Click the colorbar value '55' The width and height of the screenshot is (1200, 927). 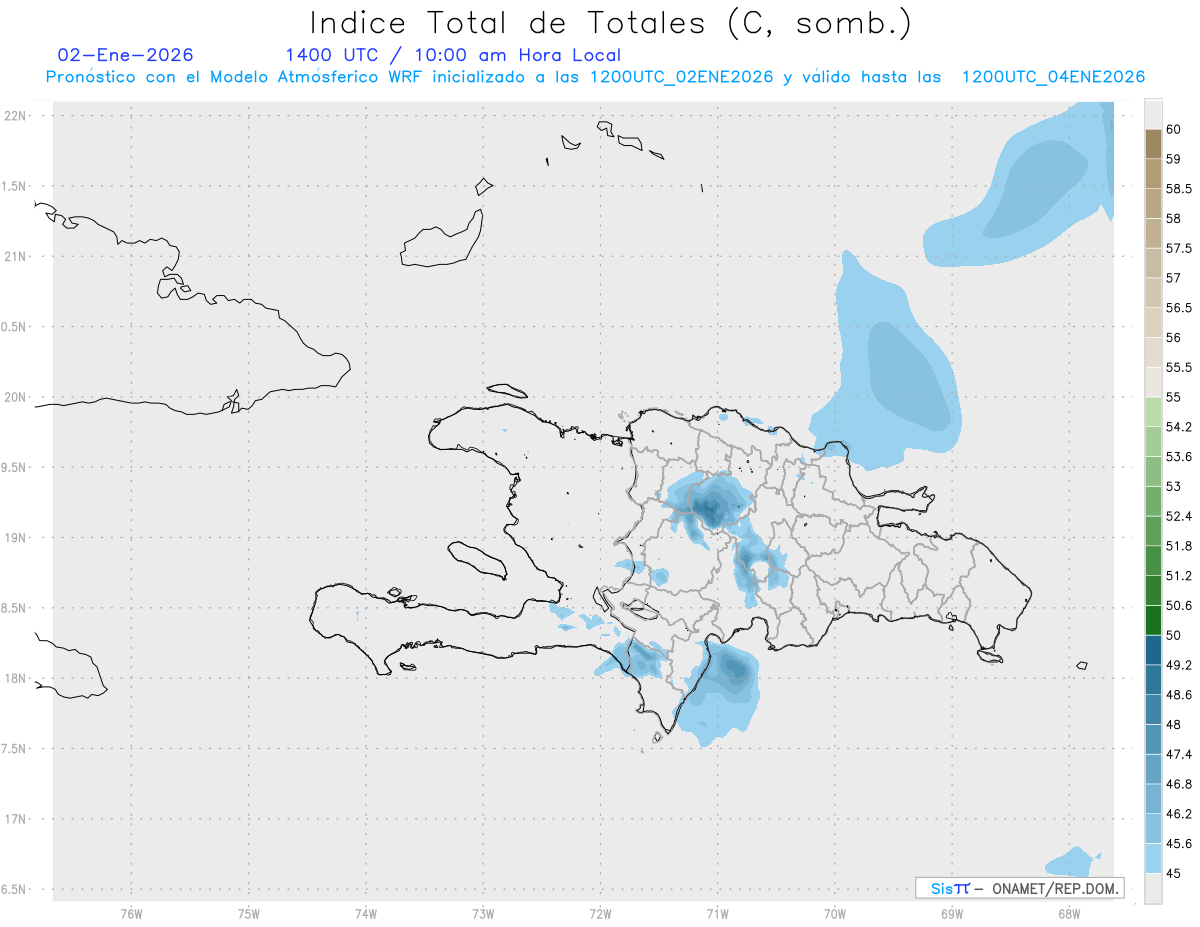[1174, 397]
